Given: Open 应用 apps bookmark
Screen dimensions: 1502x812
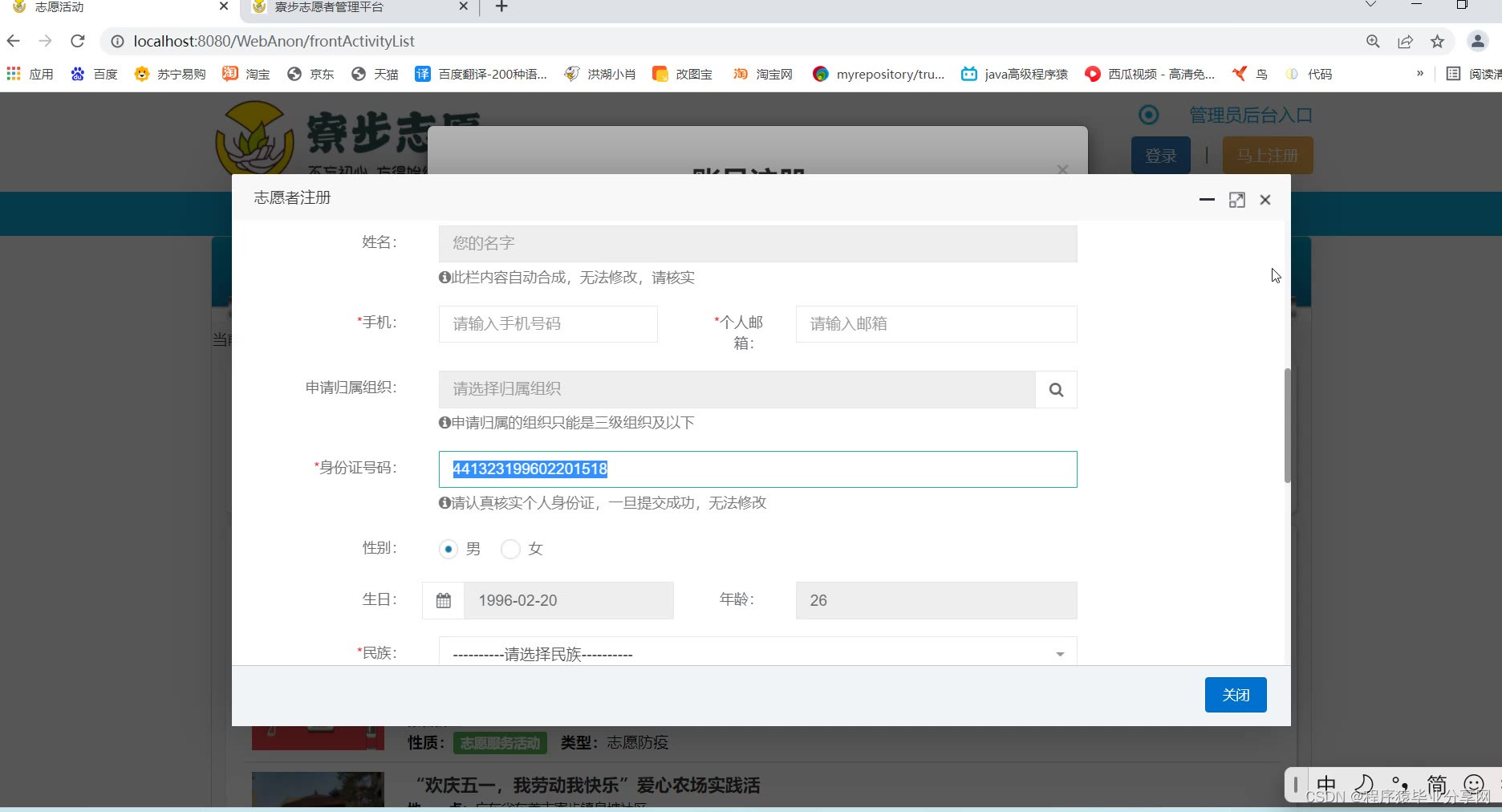Looking at the screenshot, I should [30, 74].
